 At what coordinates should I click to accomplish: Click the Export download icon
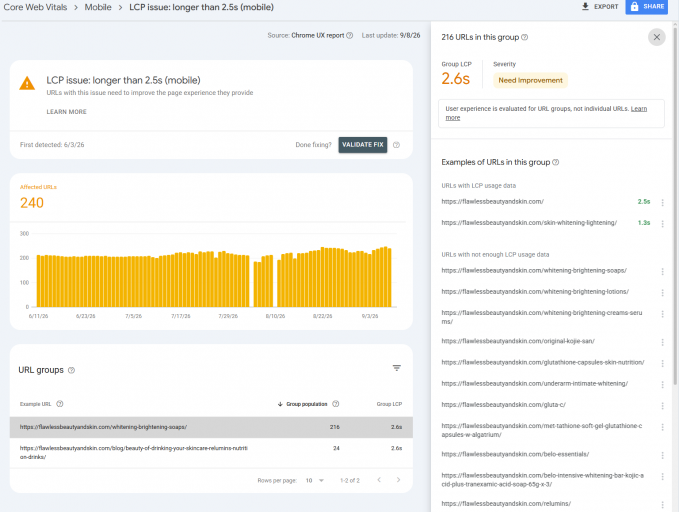coord(585,6)
